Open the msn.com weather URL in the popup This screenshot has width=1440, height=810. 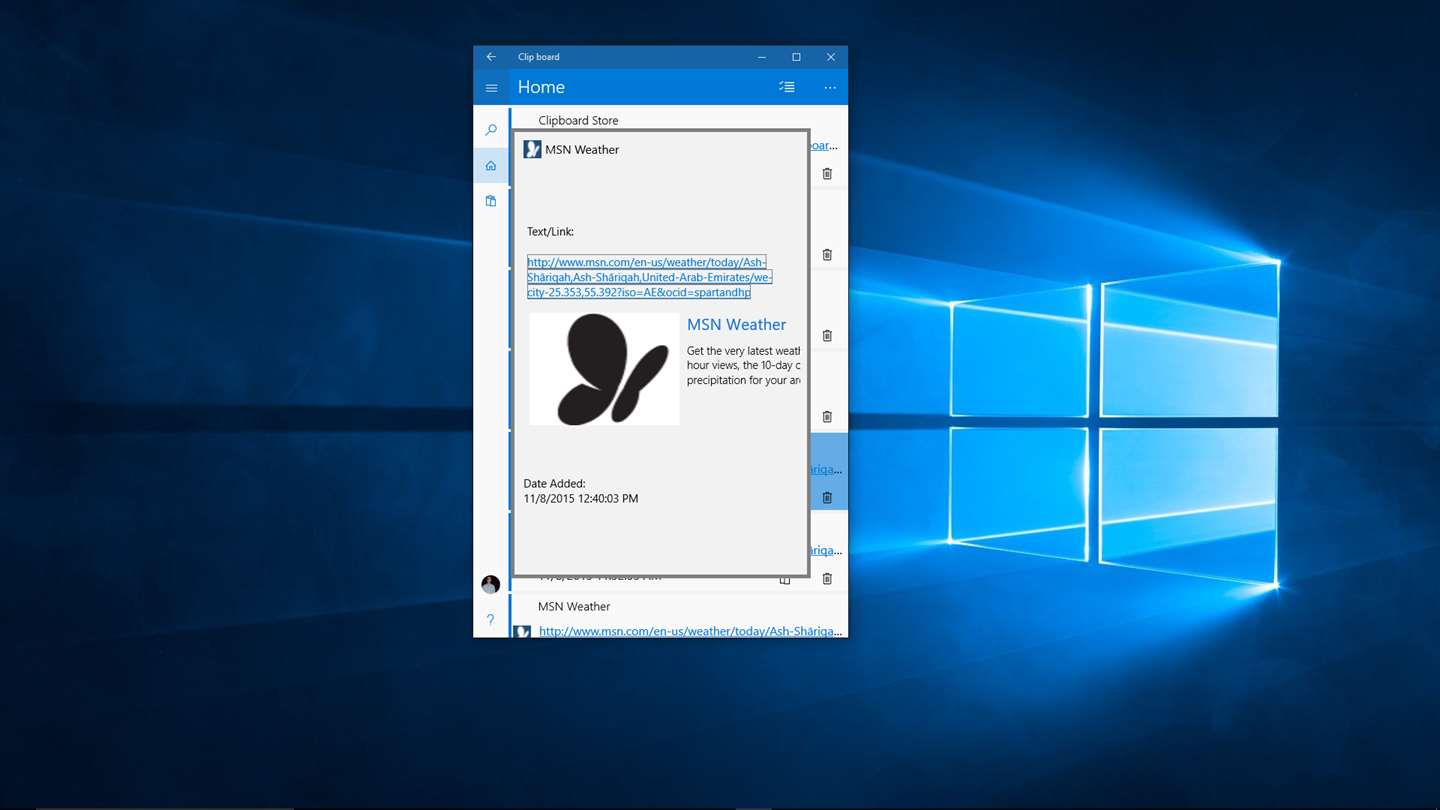[649, 277]
